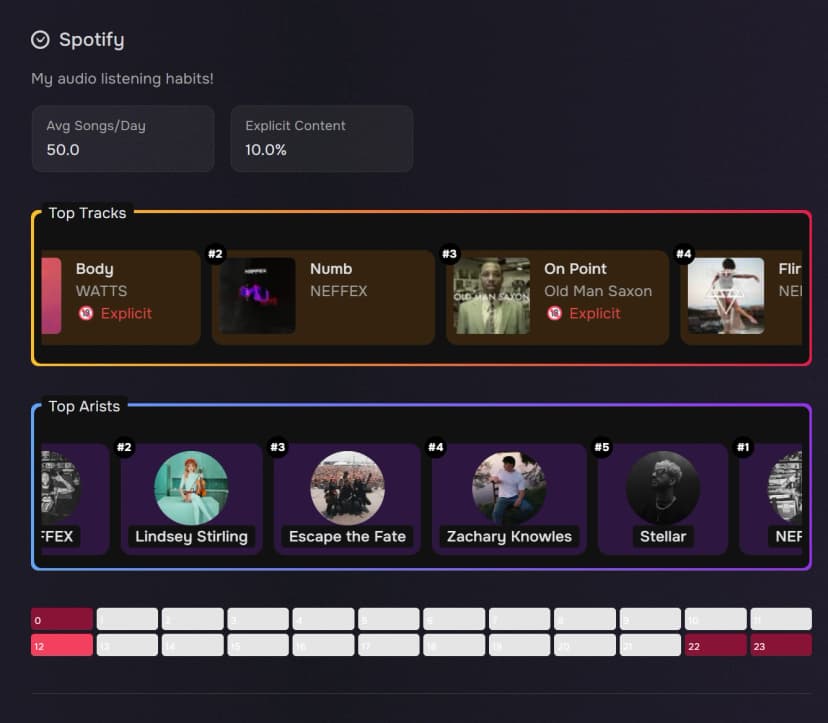Select hour 0 cell in listening heatmap
This screenshot has width=828, height=723.
point(62,619)
